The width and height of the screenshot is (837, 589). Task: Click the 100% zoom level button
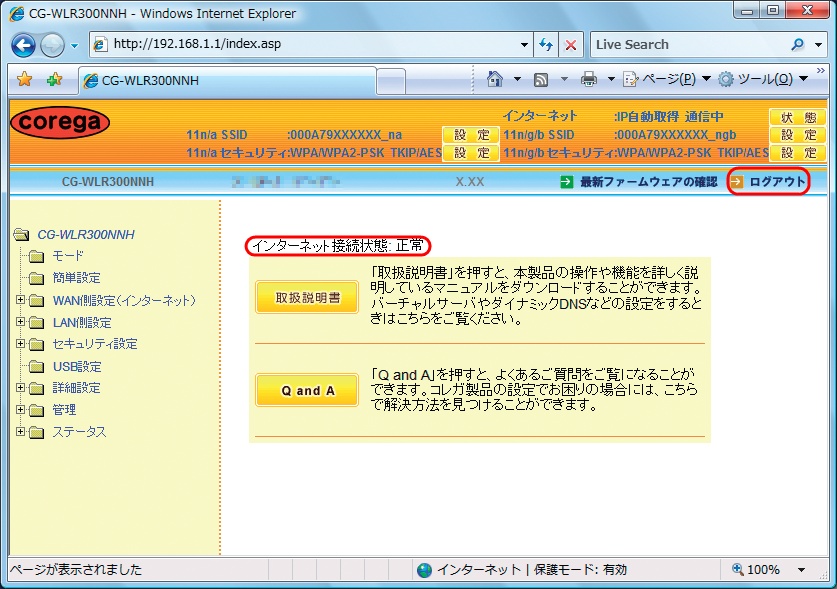coord(756,569)
